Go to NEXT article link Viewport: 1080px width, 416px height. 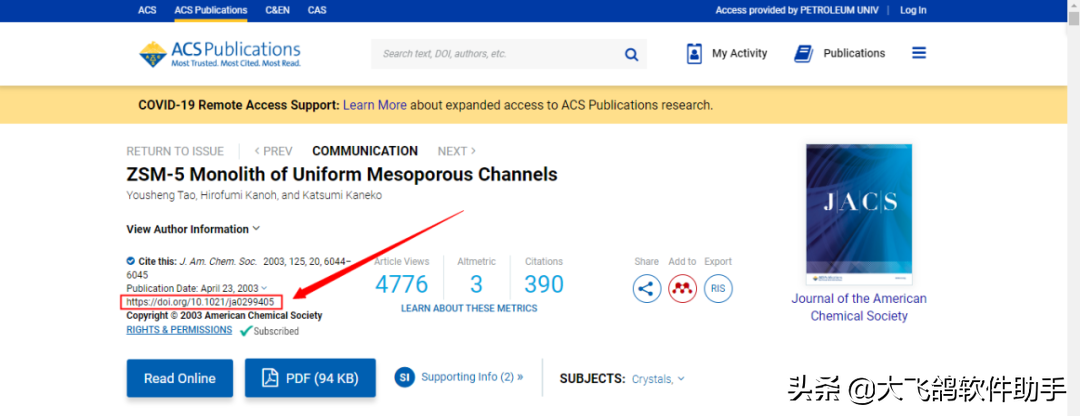[x=457, y=151]
